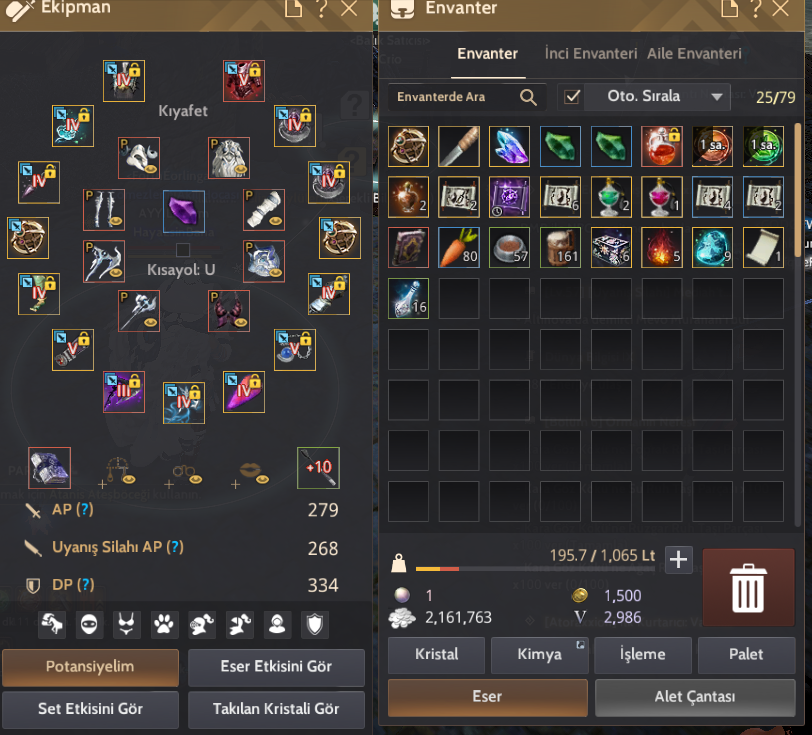The image size is (812, 735).
Task: Click the inventory weight progress bar
Action: (536, 569)
